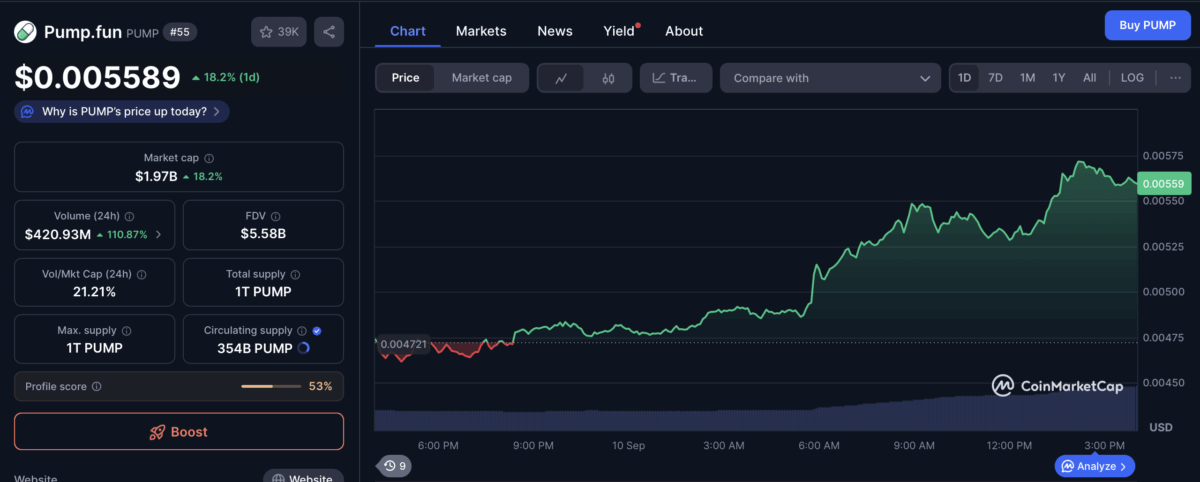Screen dimensions: 1200x482
Task: Click Volume (24h) info icon
Action: 130,216
